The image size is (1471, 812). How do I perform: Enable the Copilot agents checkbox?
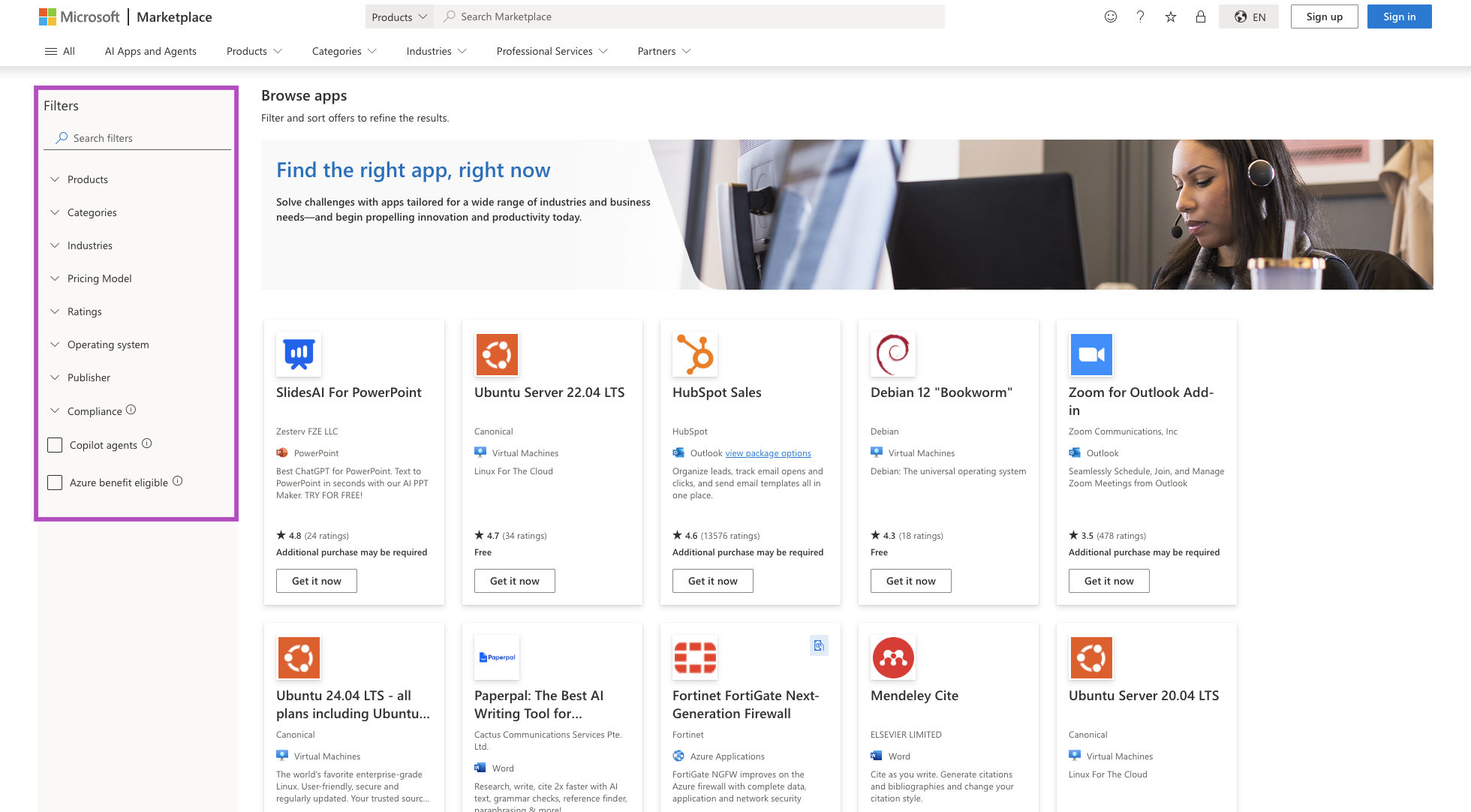coord(55,445)
